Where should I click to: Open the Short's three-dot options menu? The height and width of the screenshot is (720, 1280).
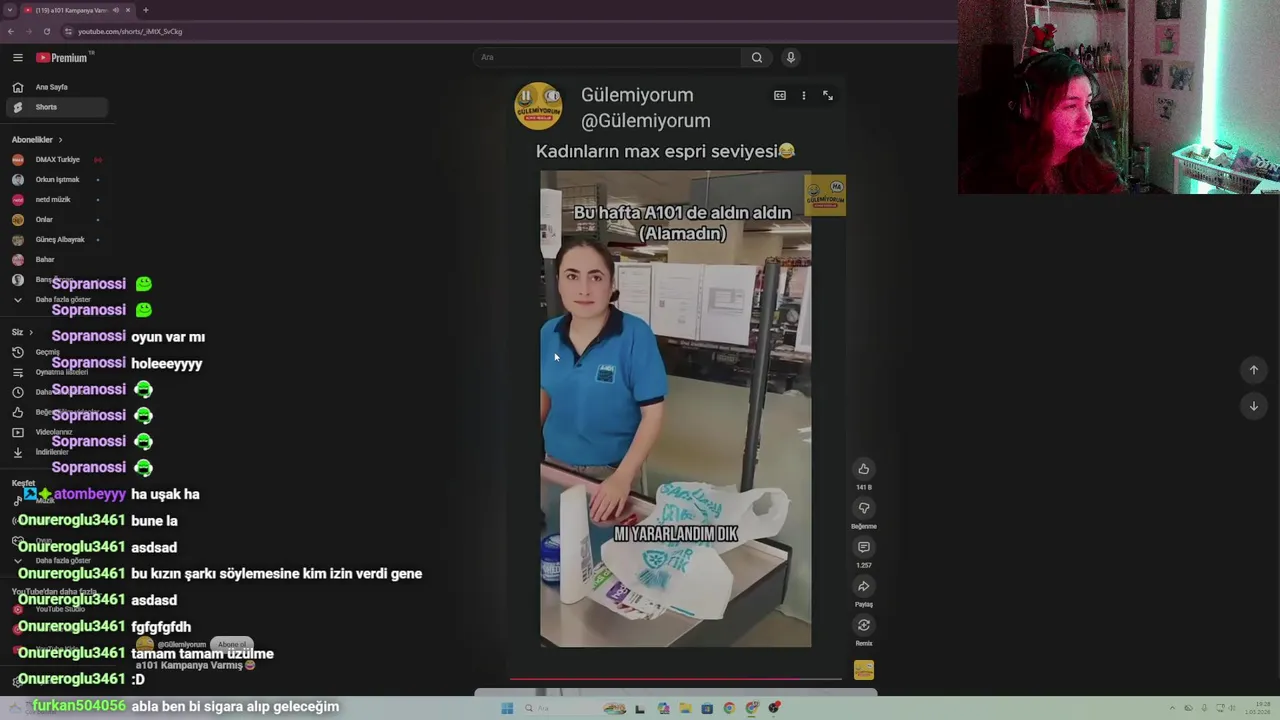pyautogui.click(x=804, y=96)
